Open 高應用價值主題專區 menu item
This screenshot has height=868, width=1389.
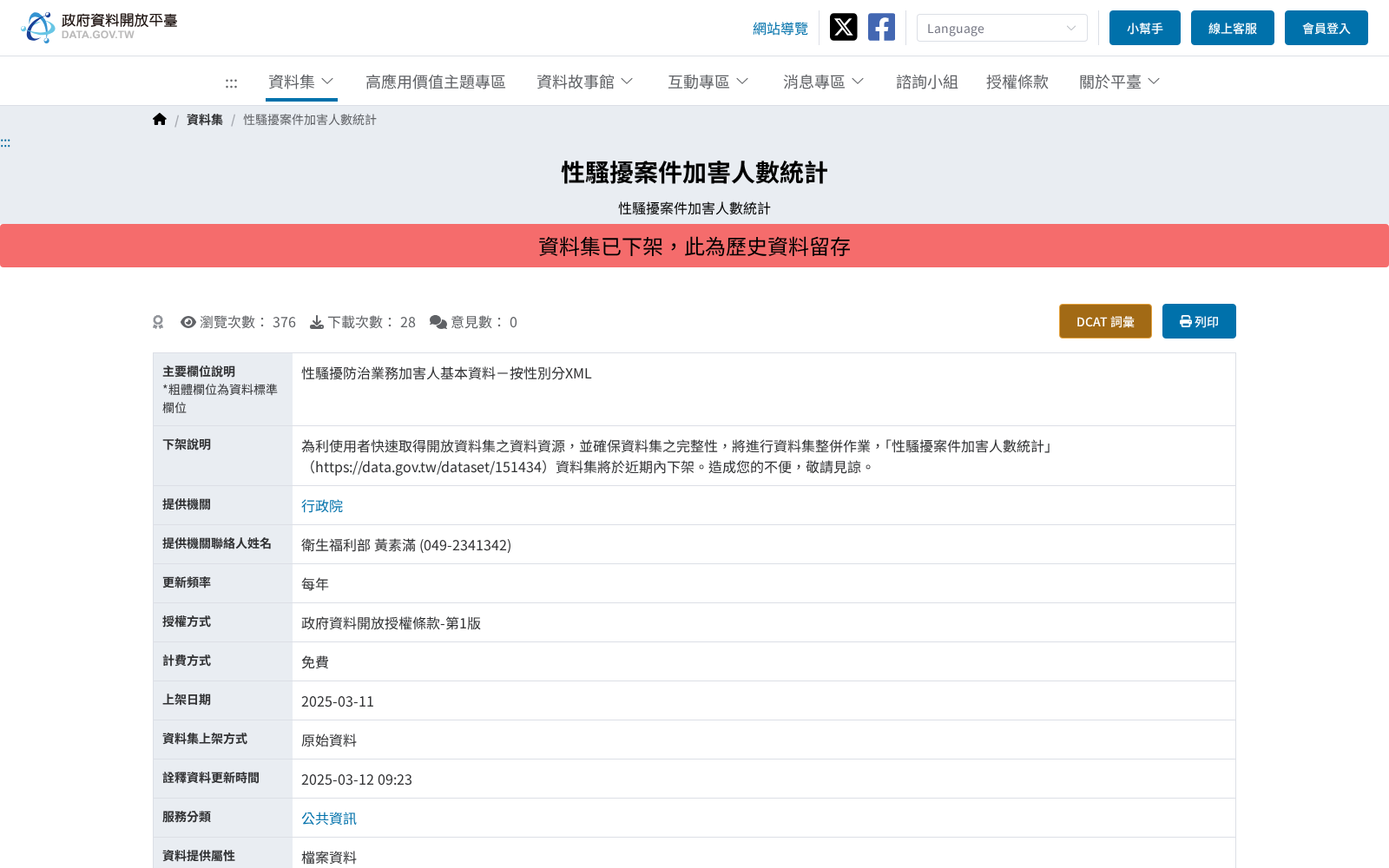[x=436, y=82]
